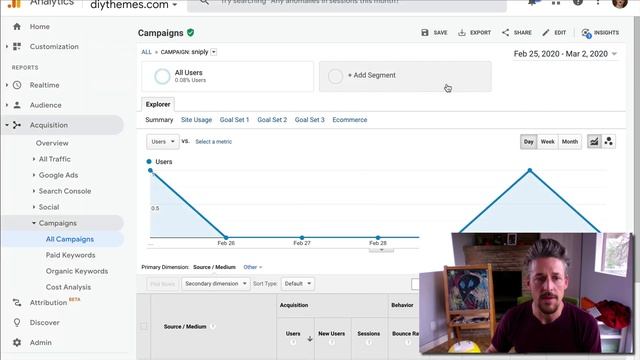Click the Save floppy disk icon

point(425,32)
